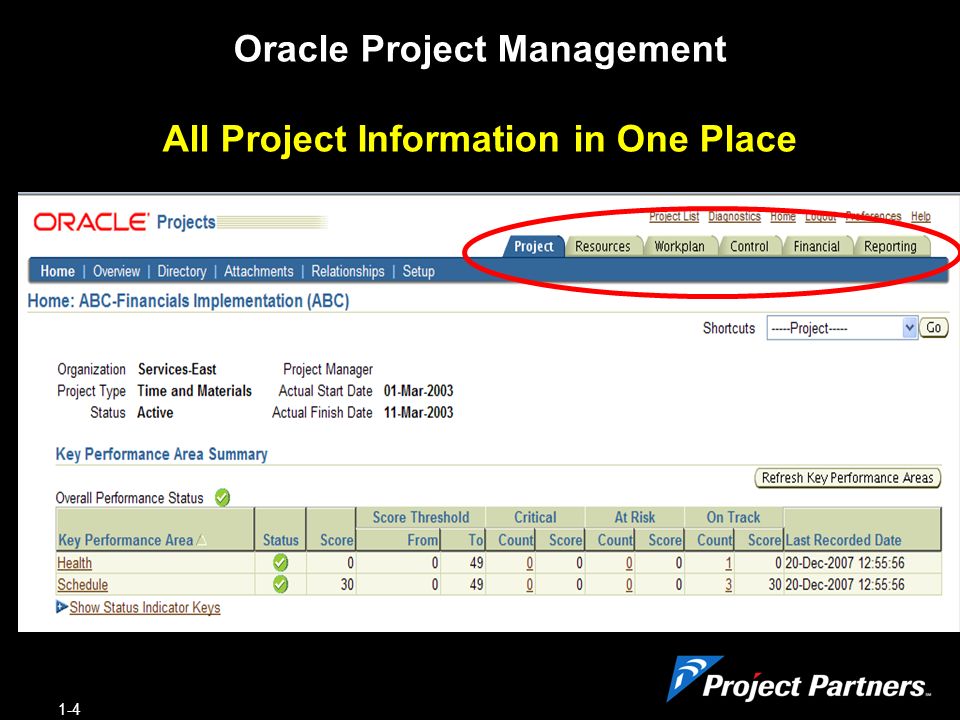Click the Actual Finish Date 11-Mar-2003
Image resolution: width=960 pixels, height=720 pixels.
(419, 413)
